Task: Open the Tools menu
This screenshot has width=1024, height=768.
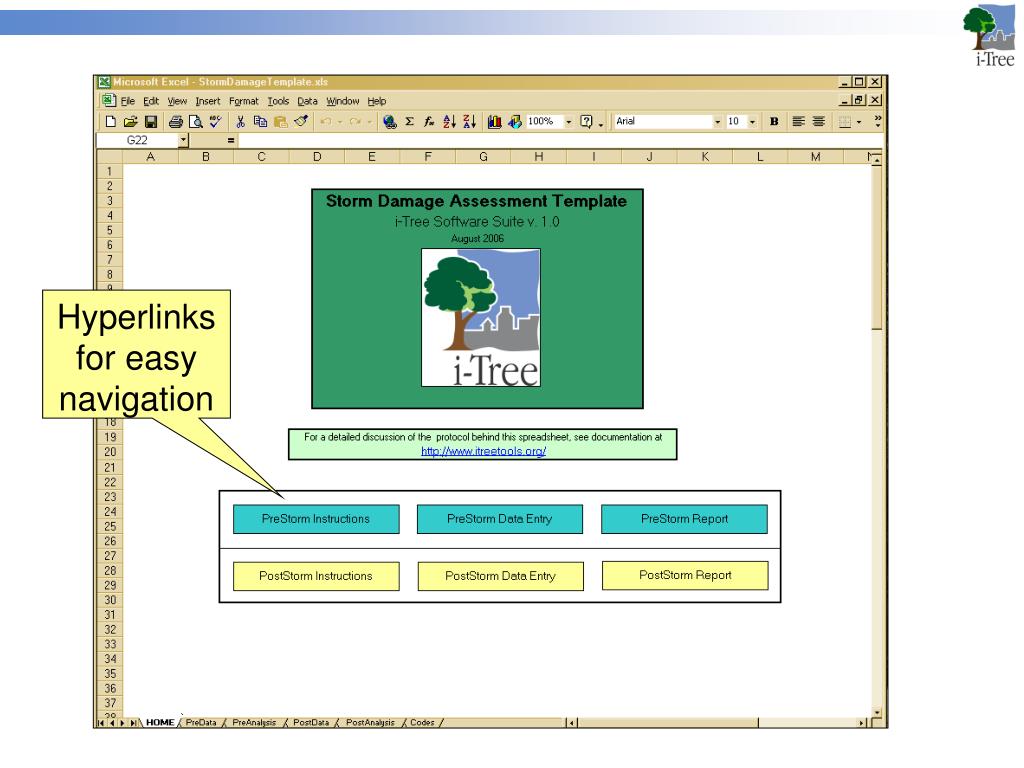Action: 278,101
